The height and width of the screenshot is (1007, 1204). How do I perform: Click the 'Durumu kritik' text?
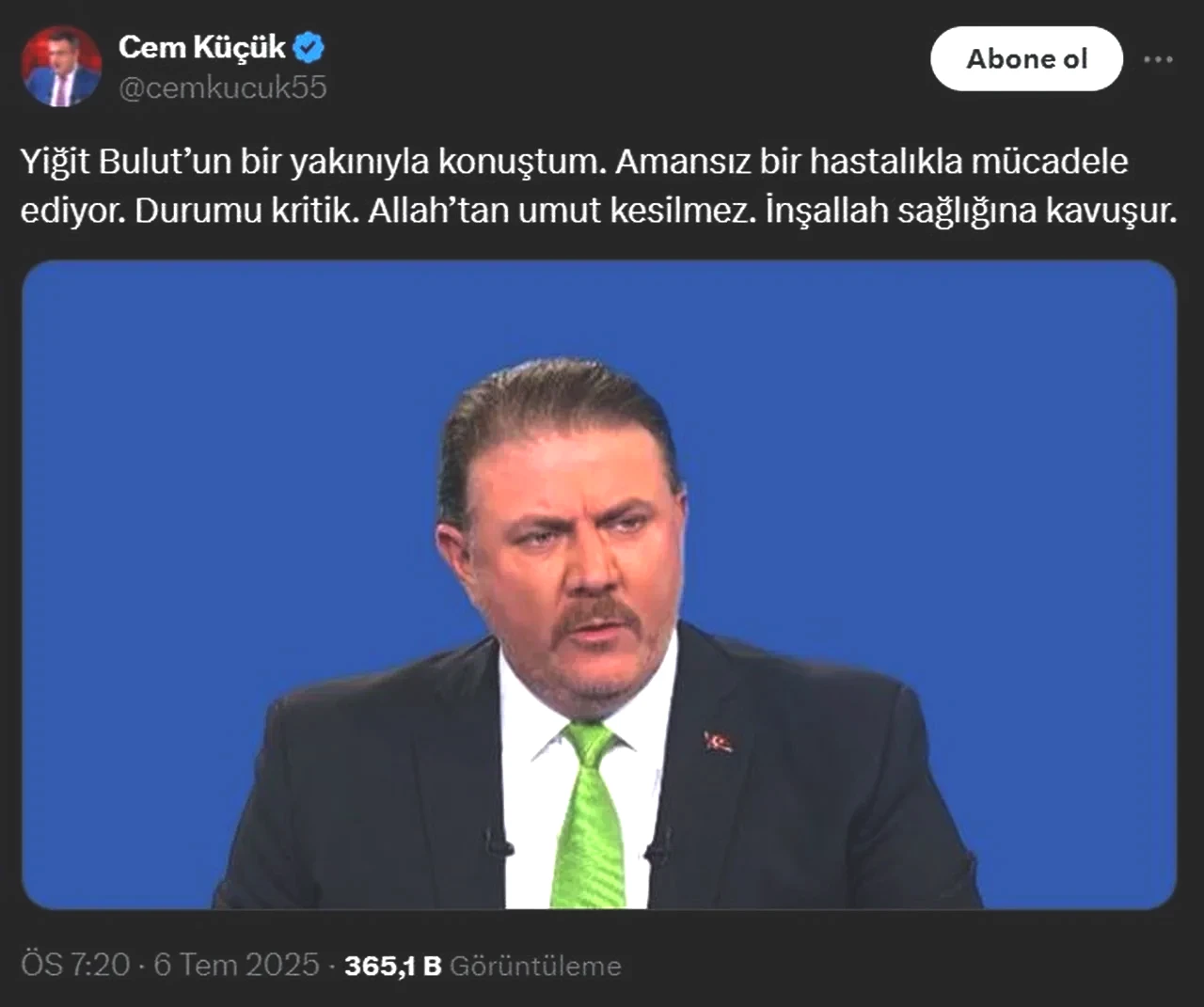tap(246, 211)
